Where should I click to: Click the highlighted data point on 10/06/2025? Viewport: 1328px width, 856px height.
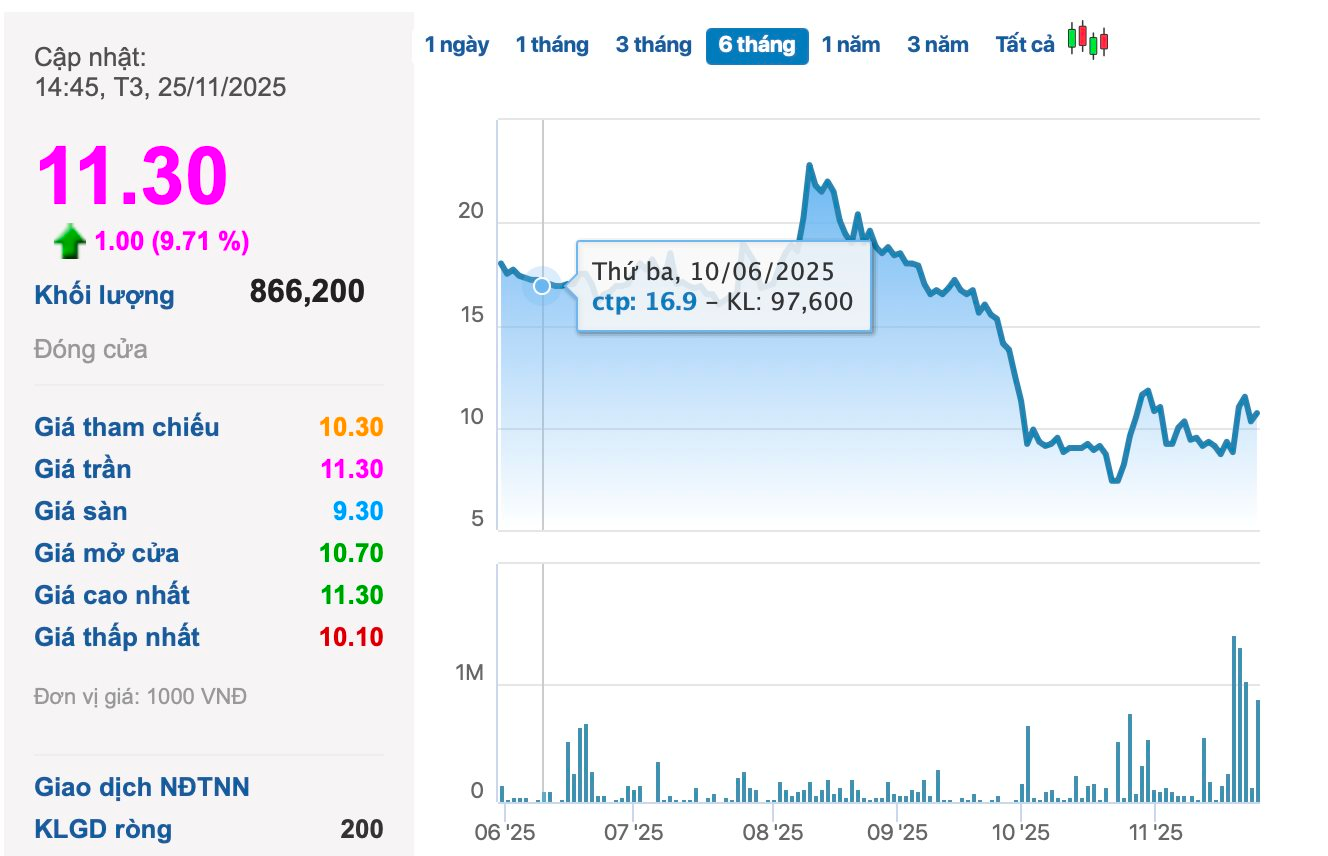click(x=542, y=286)
